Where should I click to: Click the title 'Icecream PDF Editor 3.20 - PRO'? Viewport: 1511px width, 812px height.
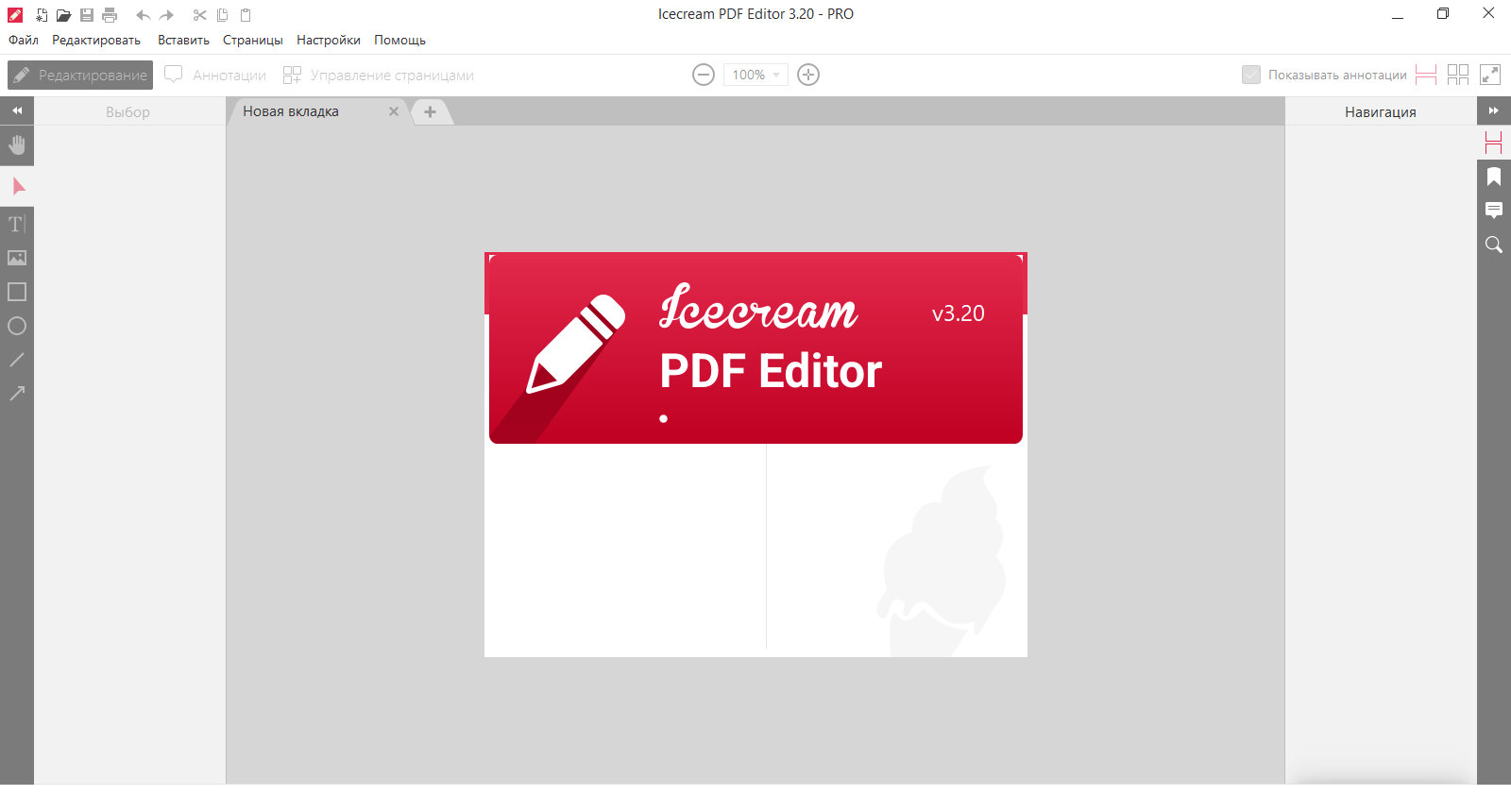point(755,14)
